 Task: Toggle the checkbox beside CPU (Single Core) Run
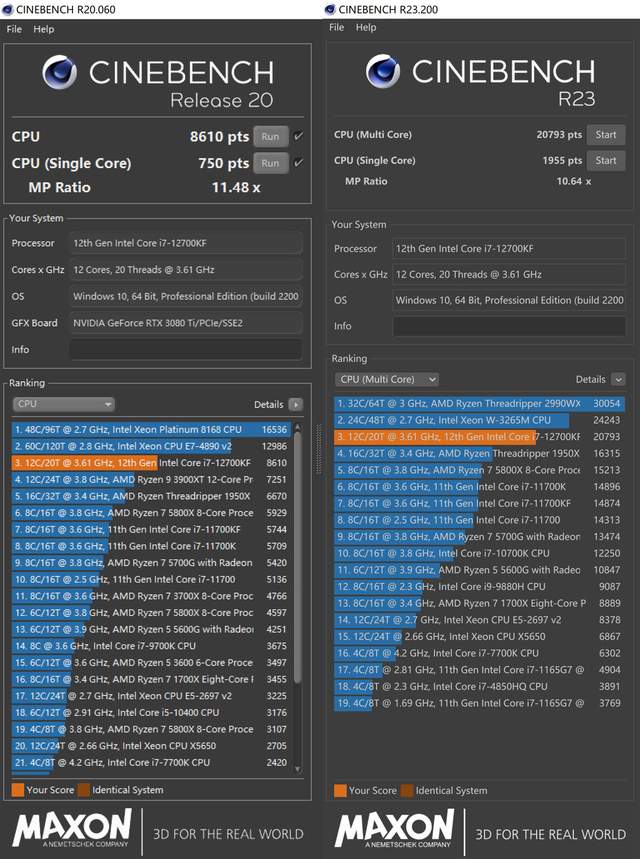click(298, 163)
